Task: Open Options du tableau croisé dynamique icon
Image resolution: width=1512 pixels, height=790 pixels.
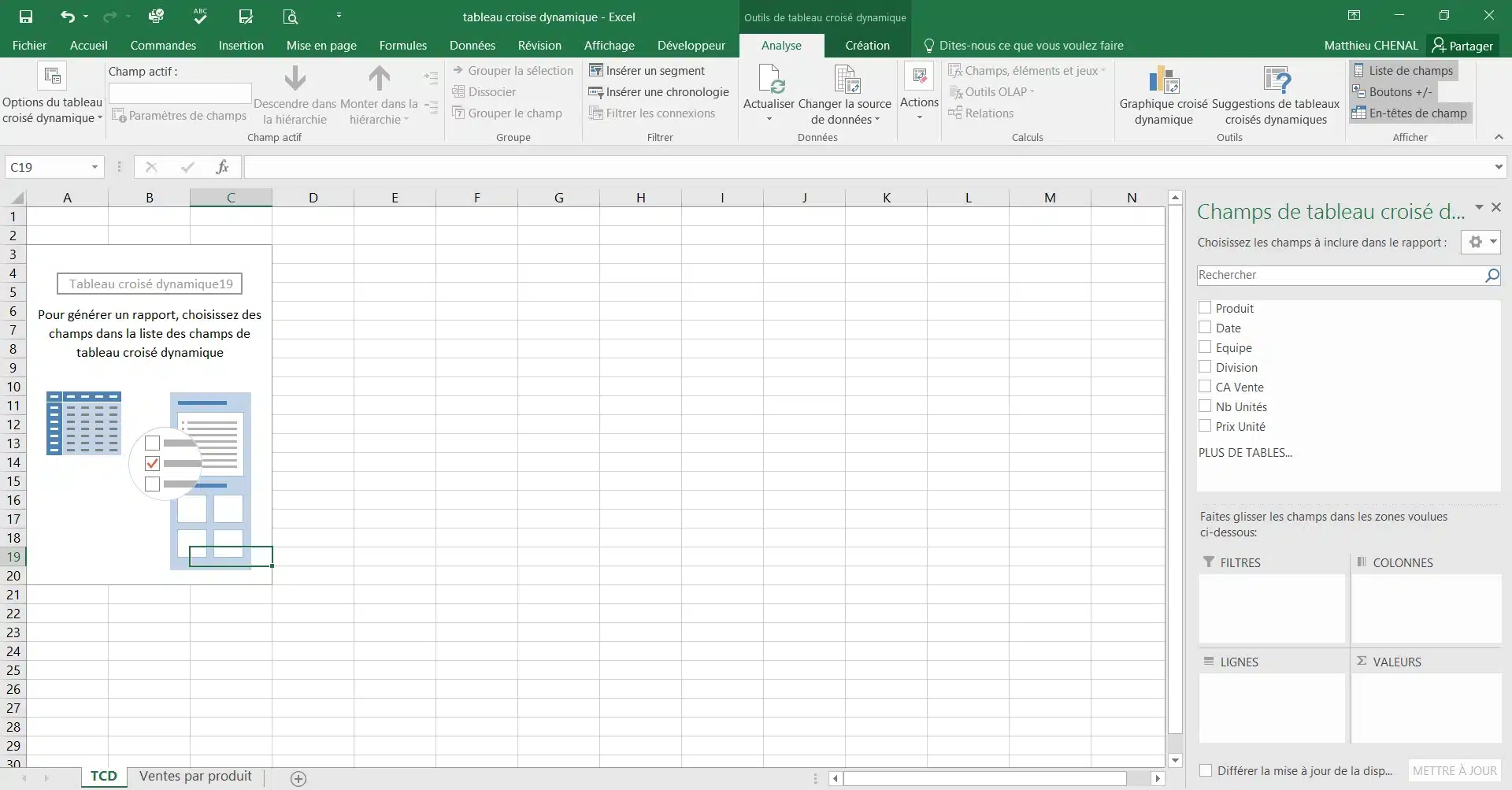Action: (x=52, y=76)
